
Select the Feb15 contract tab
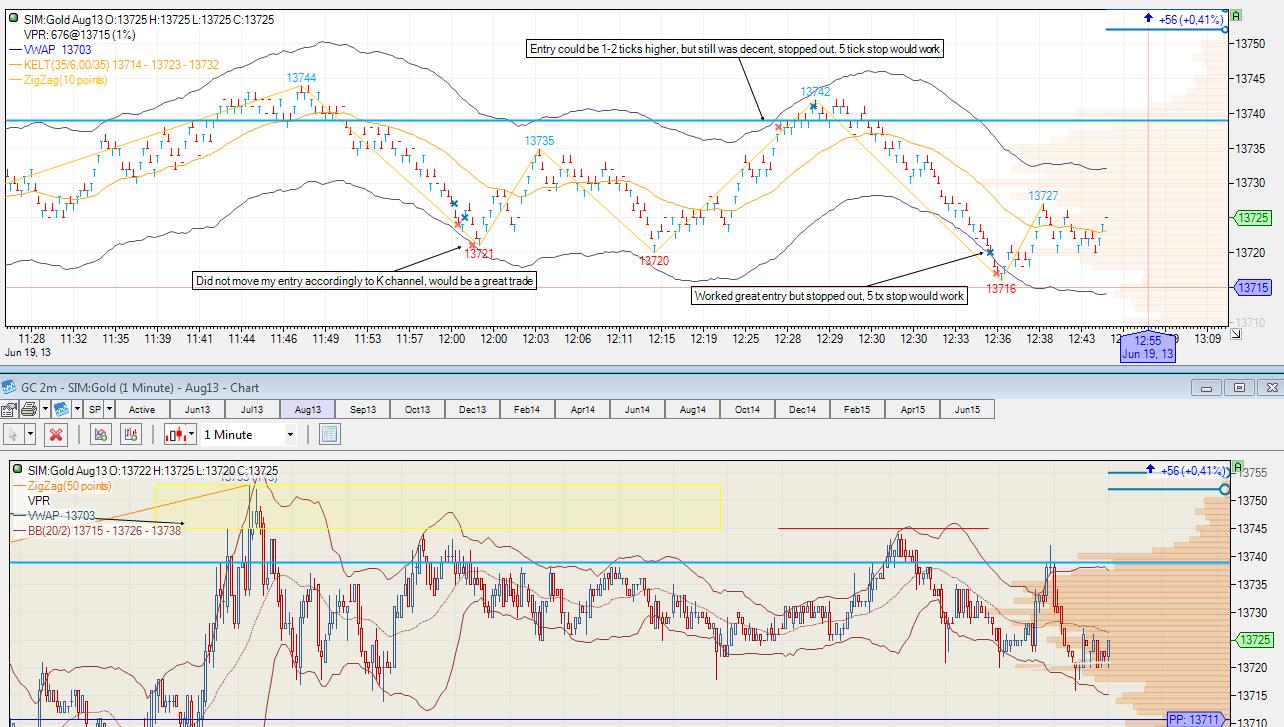pyautogui.click(x=857, y=409)
